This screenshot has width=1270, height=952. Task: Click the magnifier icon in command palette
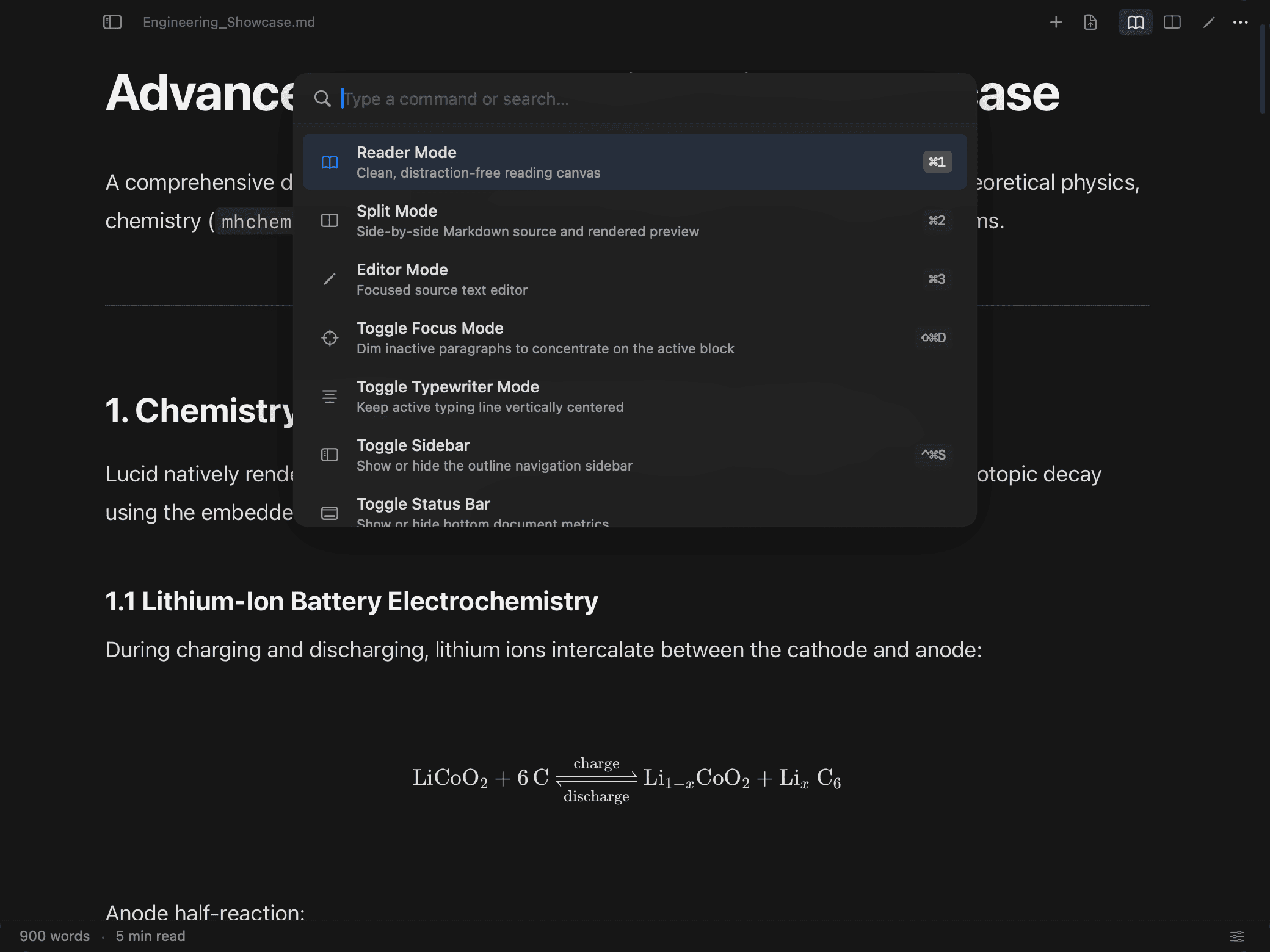click(x=322, y=99)
